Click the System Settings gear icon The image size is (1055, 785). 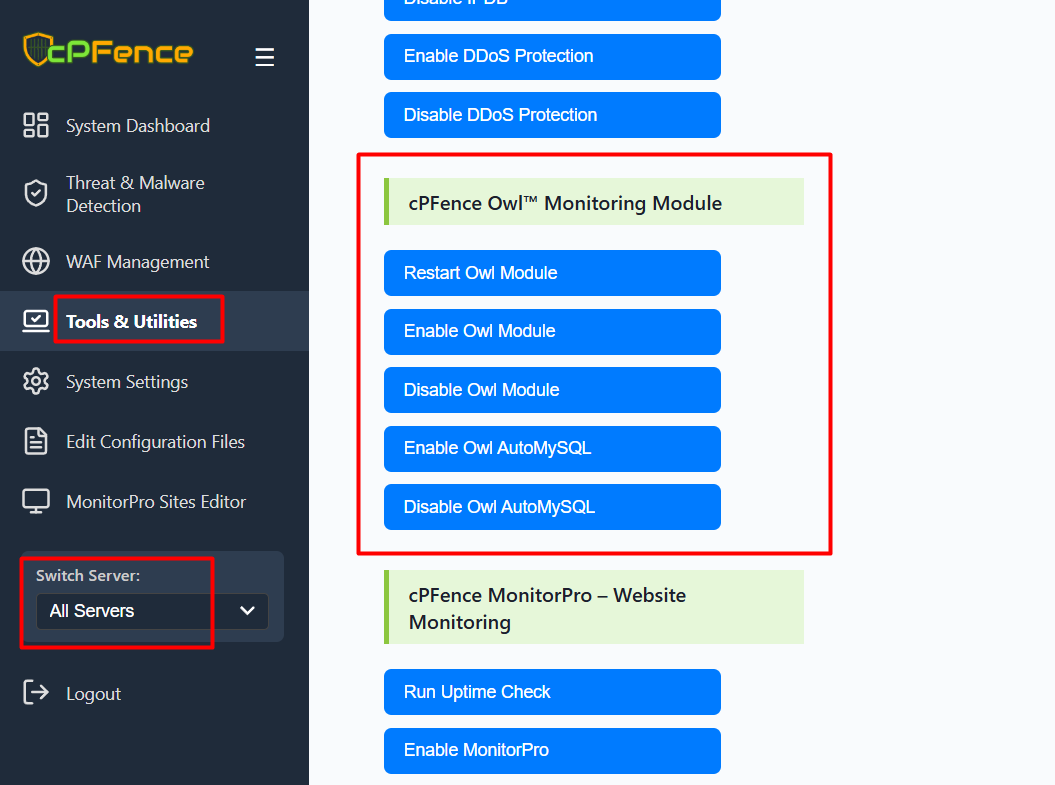(36, 382)
